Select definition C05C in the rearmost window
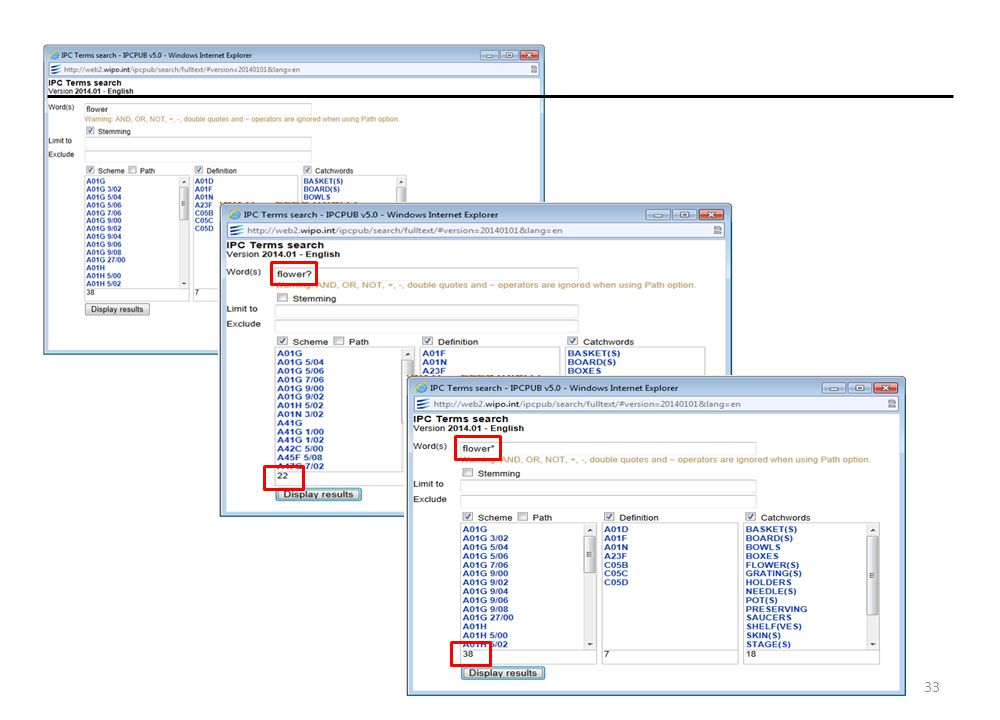Viewport: 1000px width, 720px height. (204, 221)
